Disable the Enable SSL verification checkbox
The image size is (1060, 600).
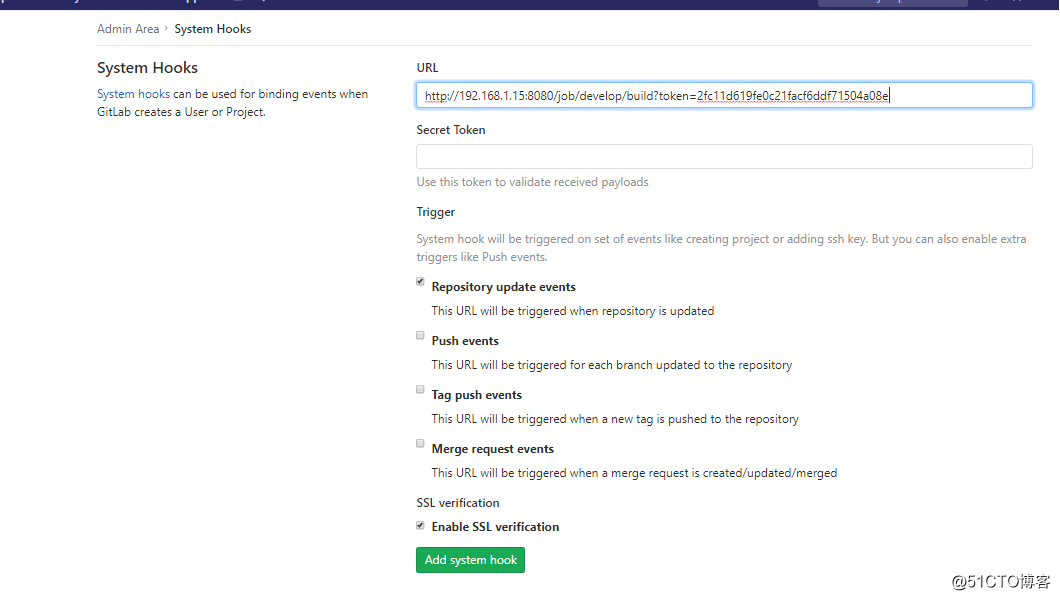[420, 524]
